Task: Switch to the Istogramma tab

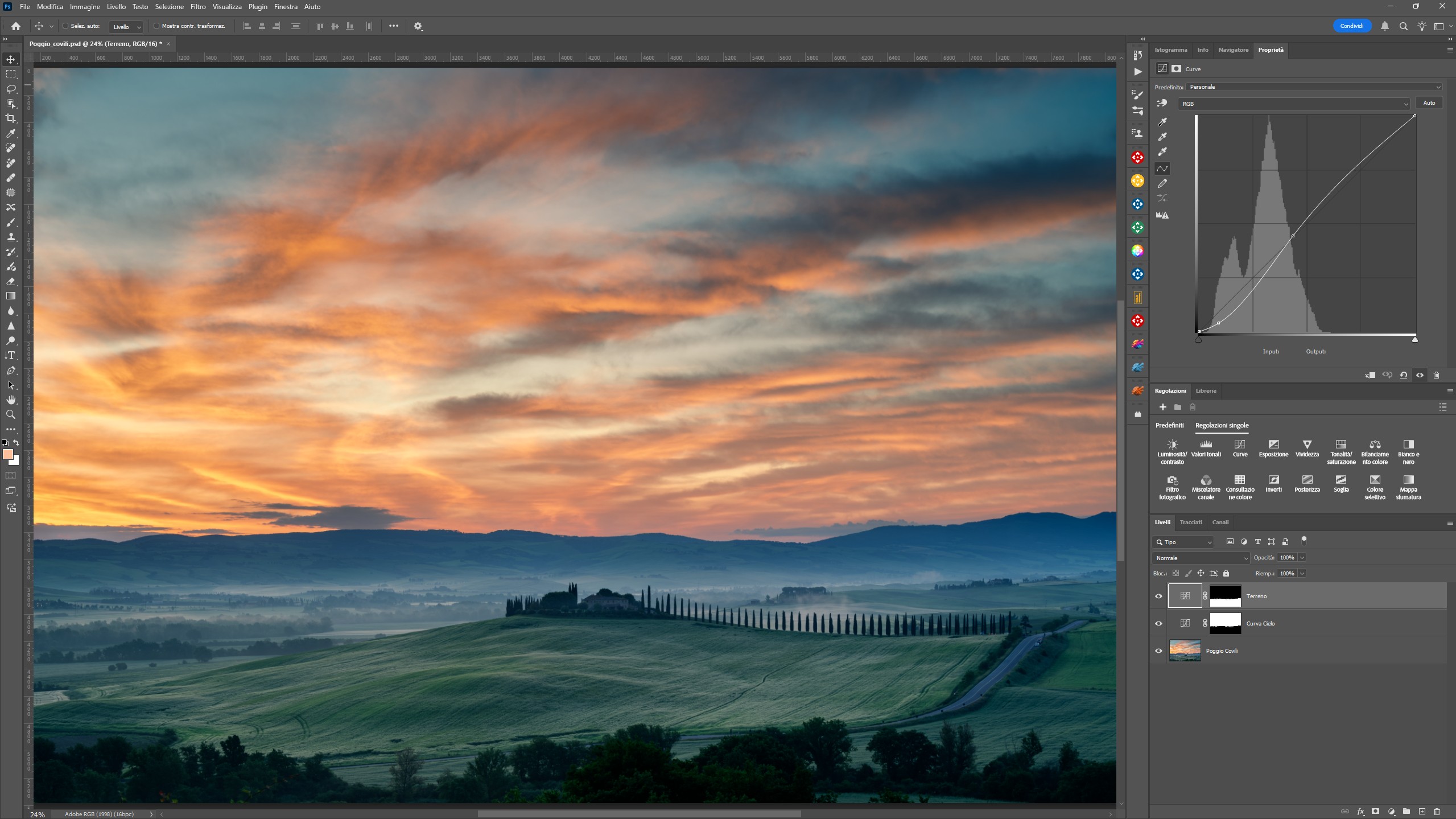Action: click(1171, 50)
